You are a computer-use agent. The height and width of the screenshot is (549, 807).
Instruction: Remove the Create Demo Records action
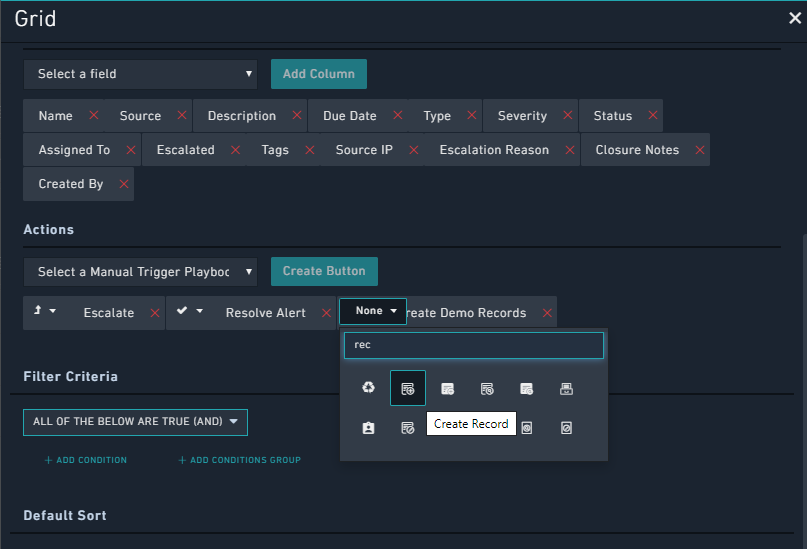coord(547,313)
